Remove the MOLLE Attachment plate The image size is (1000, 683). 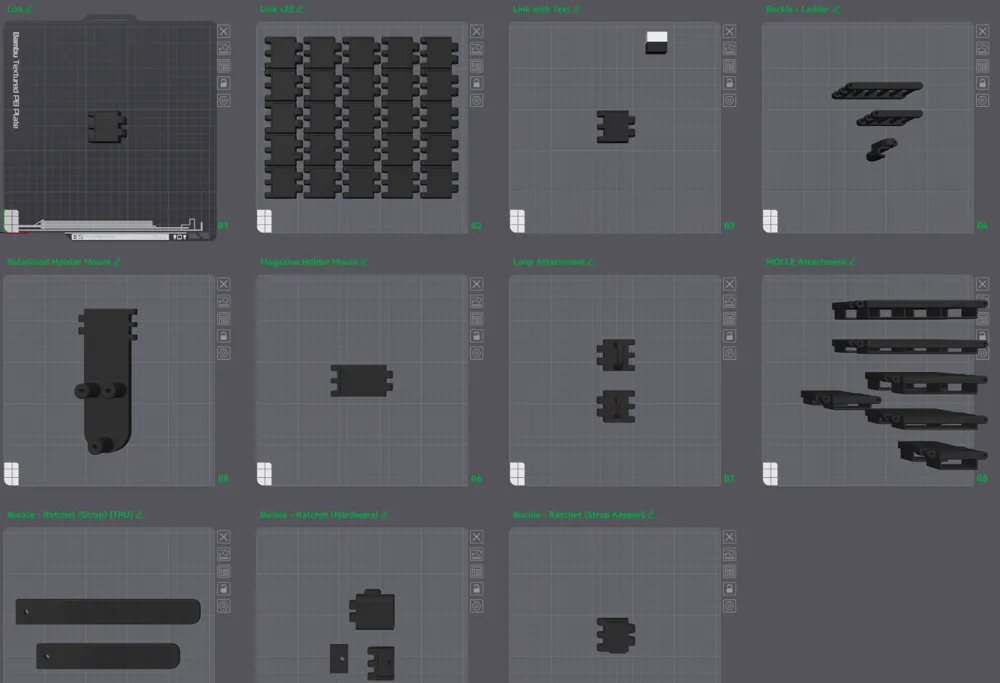click(x=982, y=284)
